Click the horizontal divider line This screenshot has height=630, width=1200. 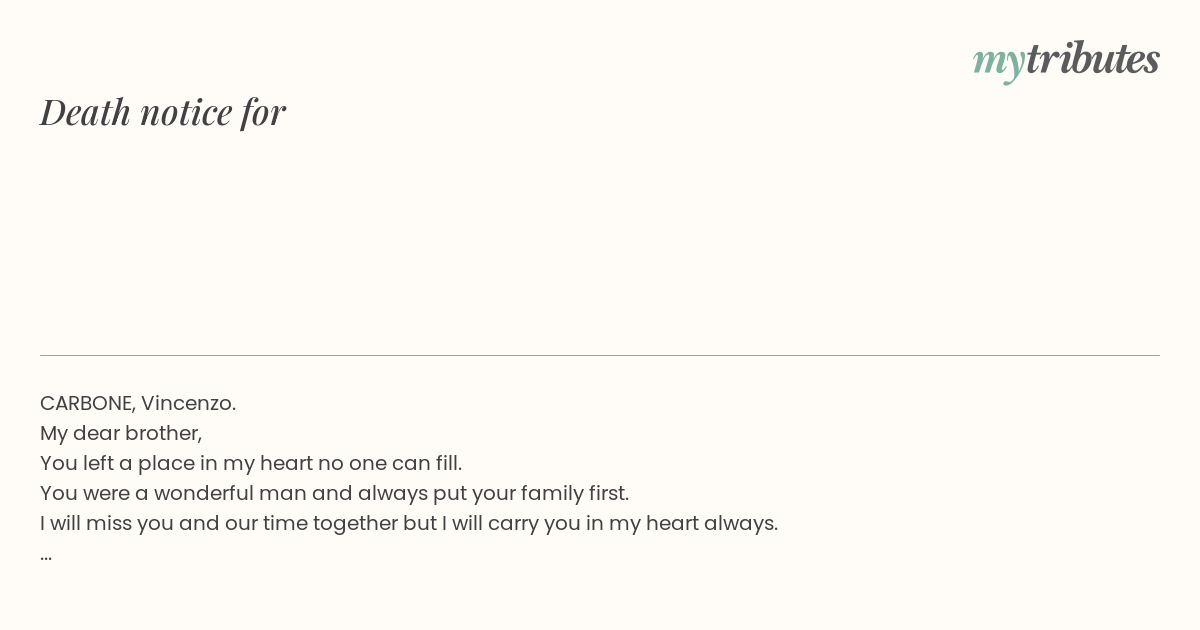(x=600, y=355)
